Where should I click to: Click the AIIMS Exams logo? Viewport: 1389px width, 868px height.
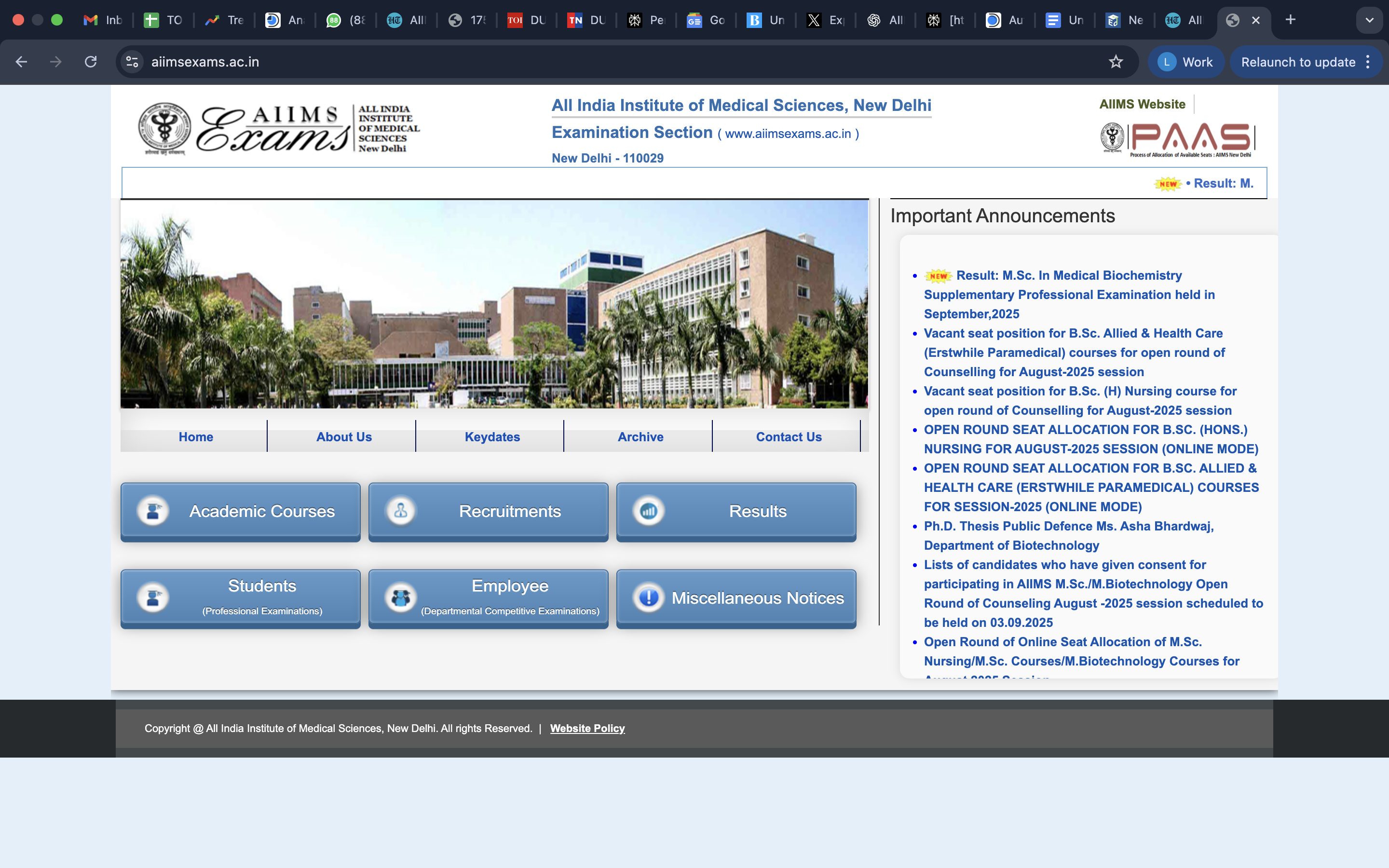pyautogui.click(x=279, y=129)
